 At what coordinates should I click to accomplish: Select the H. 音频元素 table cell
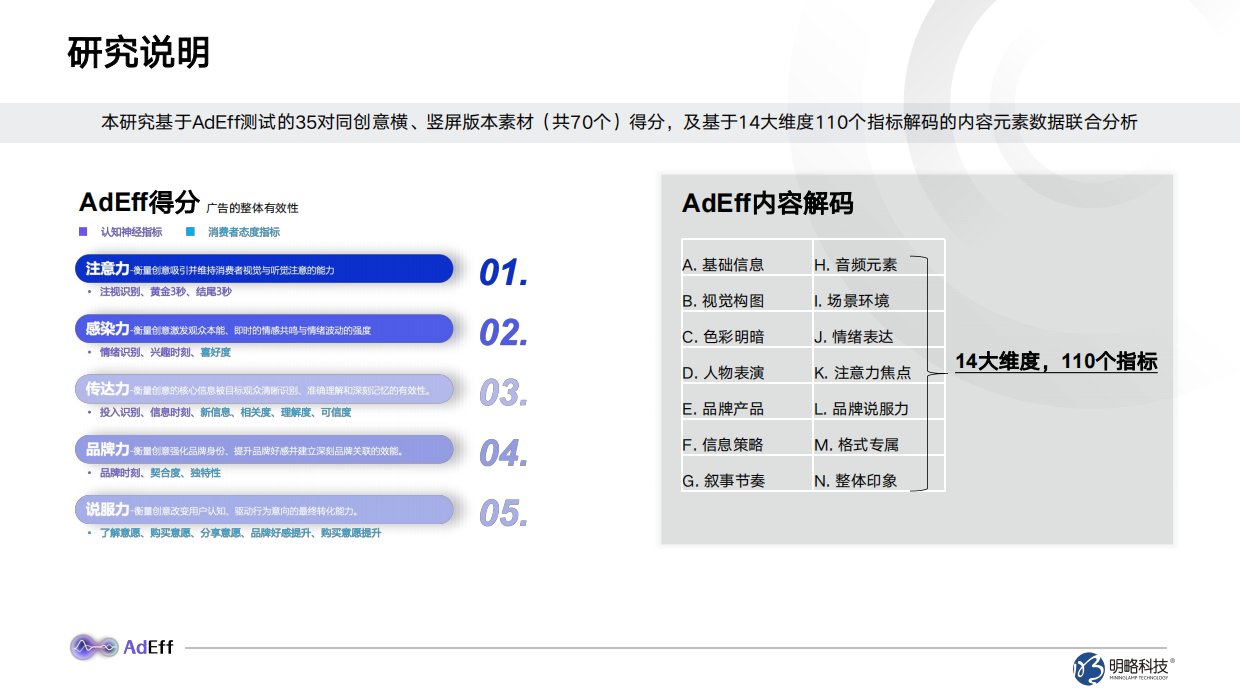879,258
